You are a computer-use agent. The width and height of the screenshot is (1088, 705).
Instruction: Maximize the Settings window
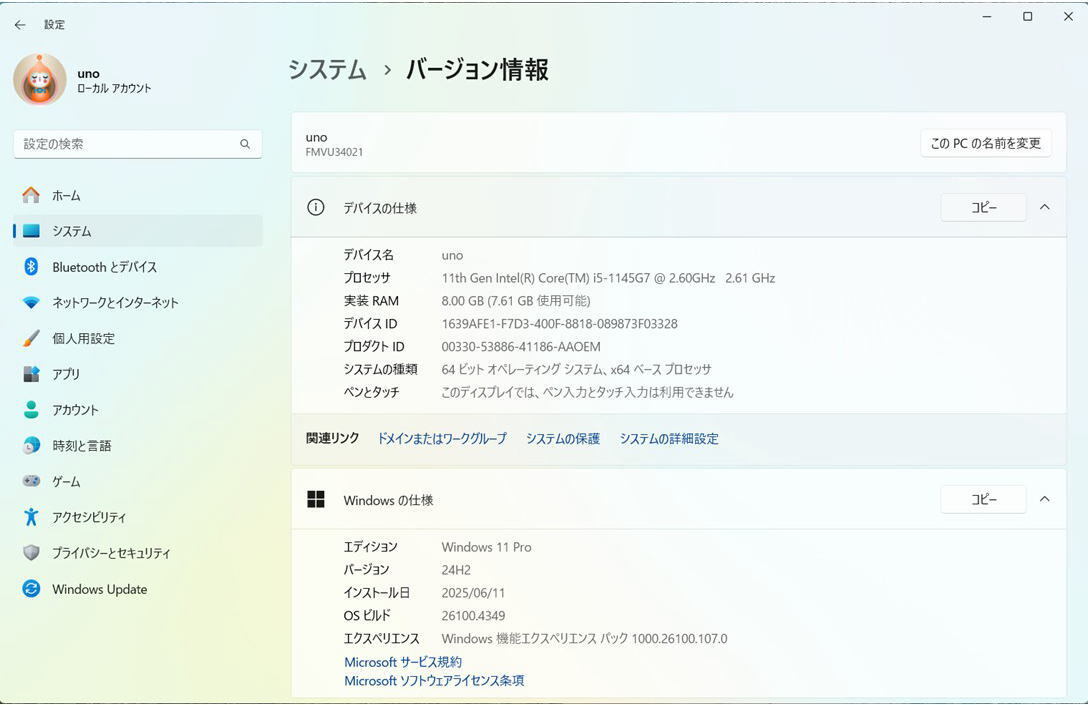(x=1028, y=17)
